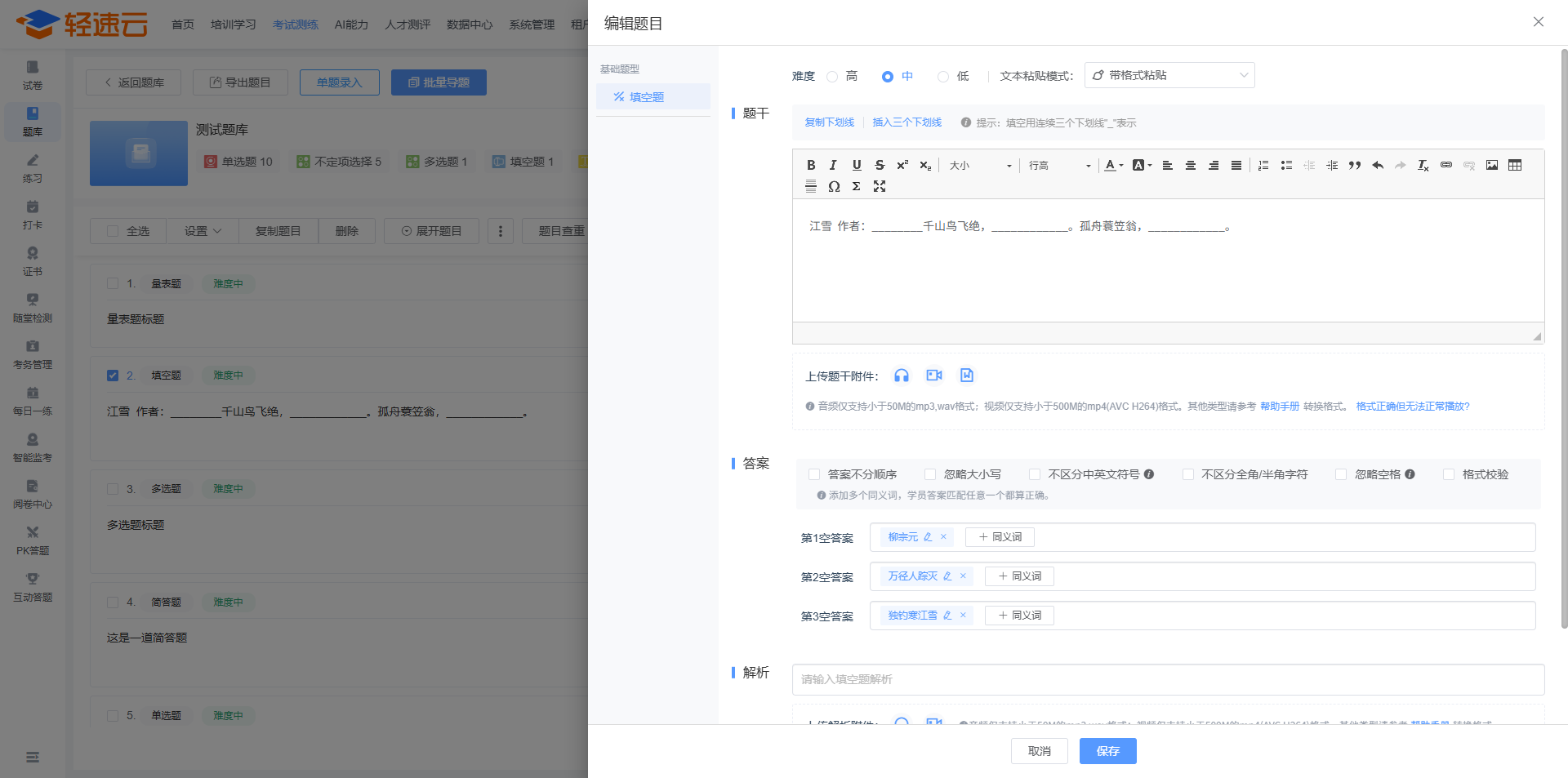The height and width of the screenshot is (778, 1568).
Task: Open the 大小 font size dropdown
Action: (x=979, y=166)
